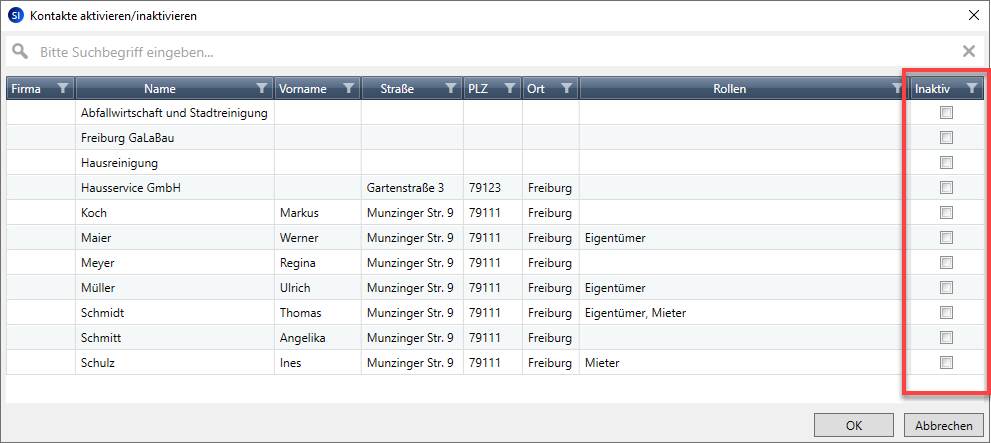
Task: Open the Name column filter icon
Action: 262,88
